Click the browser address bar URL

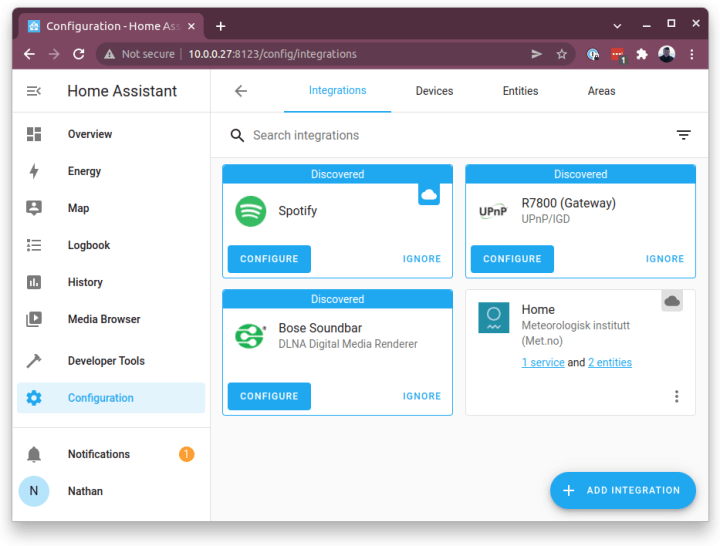[272, 54]
